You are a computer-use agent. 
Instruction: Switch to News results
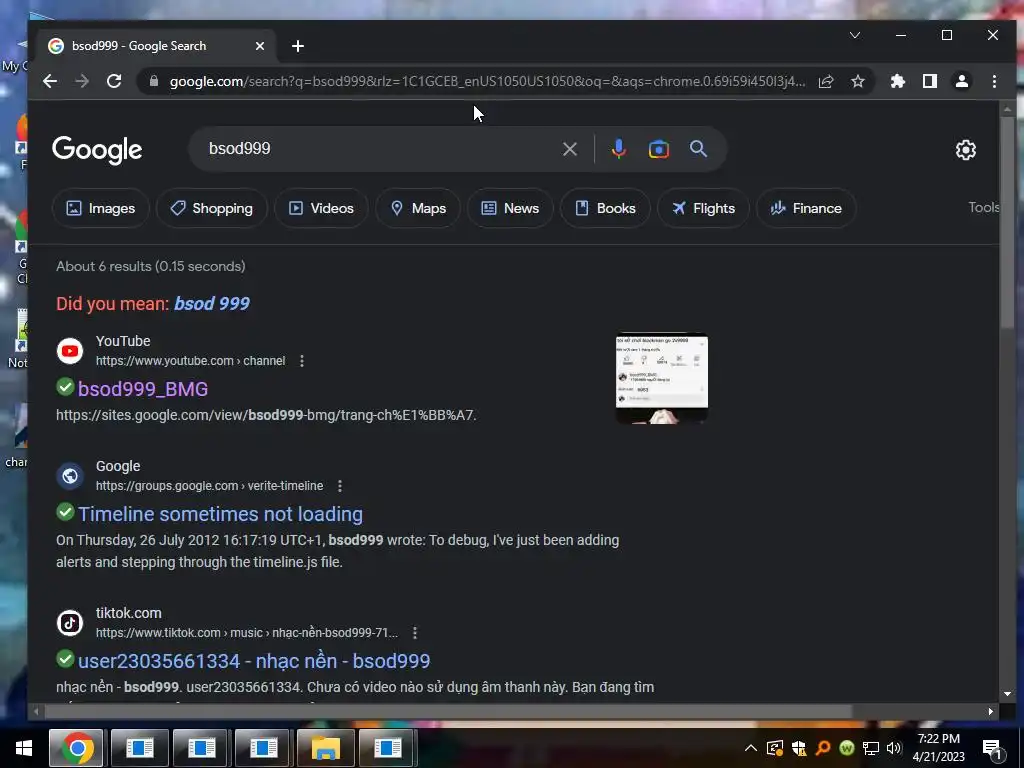pyautogui.click(x=510, y=208)
